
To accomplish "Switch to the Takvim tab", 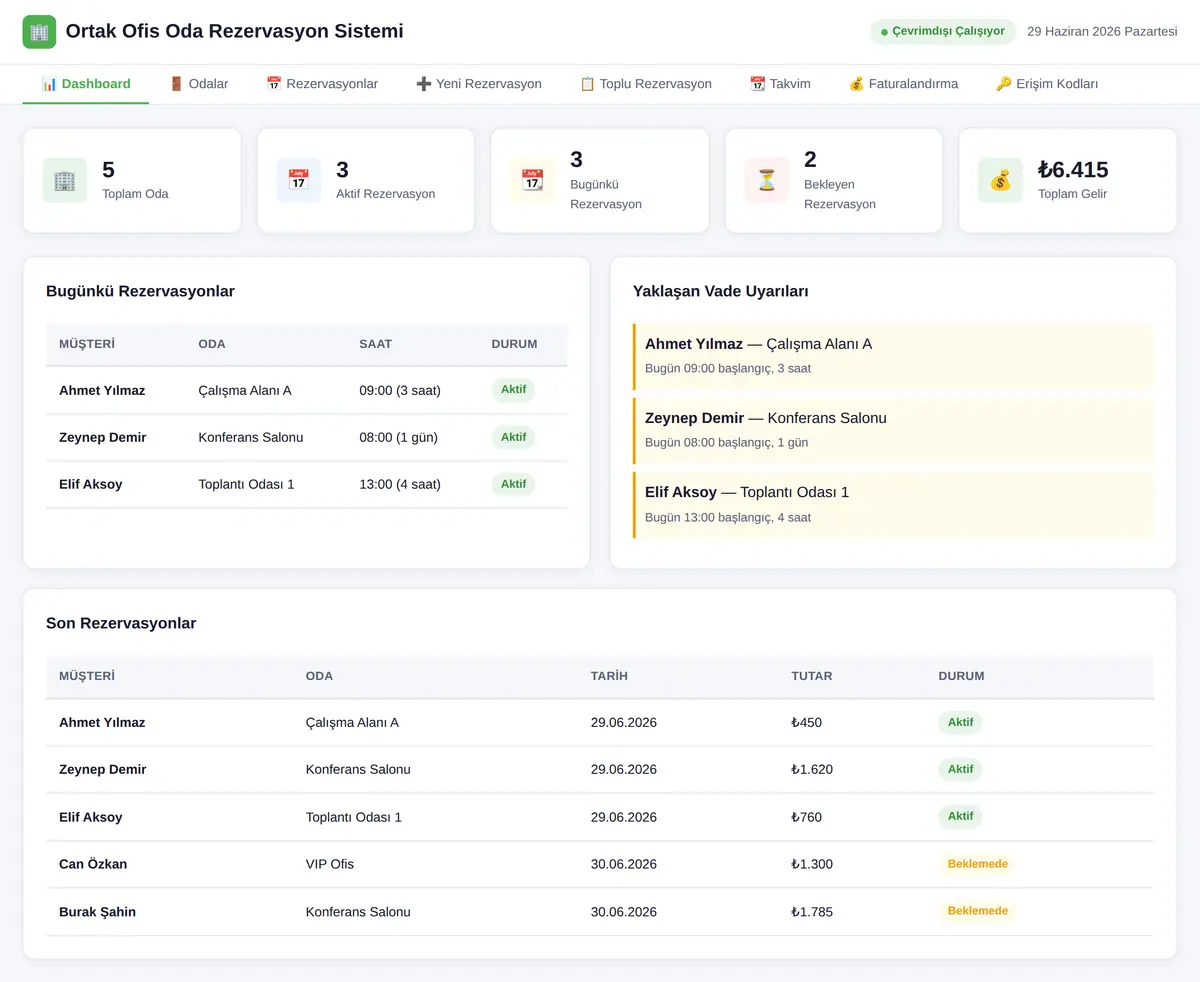I will pyautogui.click(x=780, y=84).
